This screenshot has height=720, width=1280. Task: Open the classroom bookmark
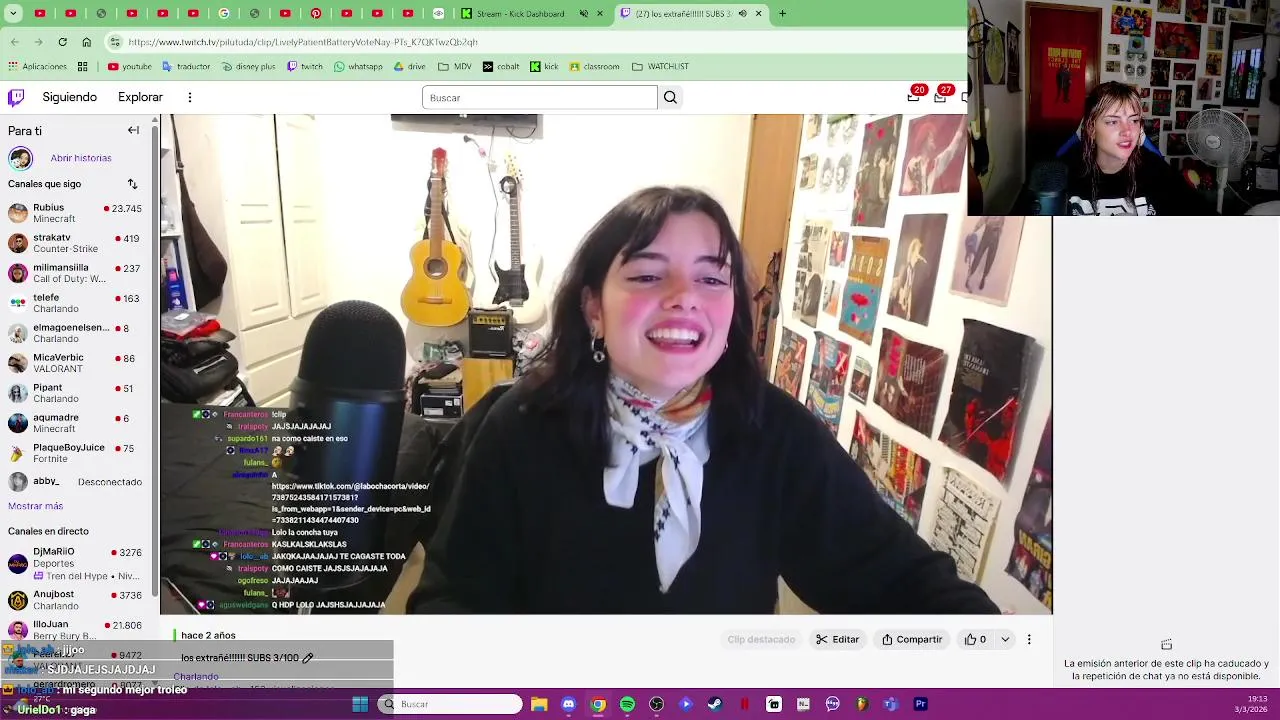coord(594,67)
